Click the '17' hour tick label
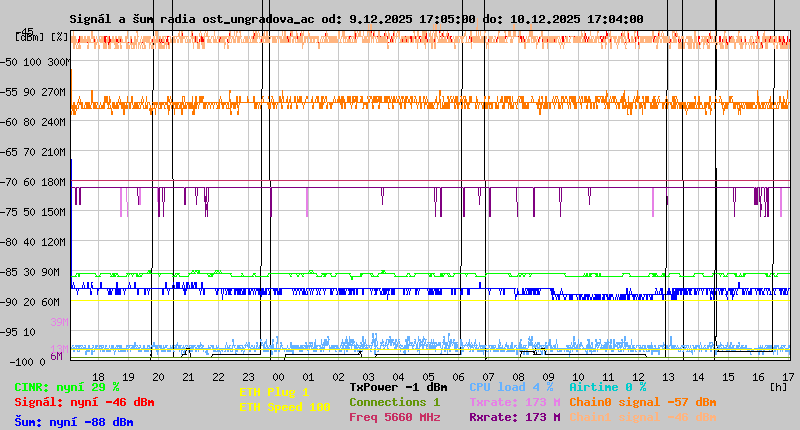 pos(788,377)
